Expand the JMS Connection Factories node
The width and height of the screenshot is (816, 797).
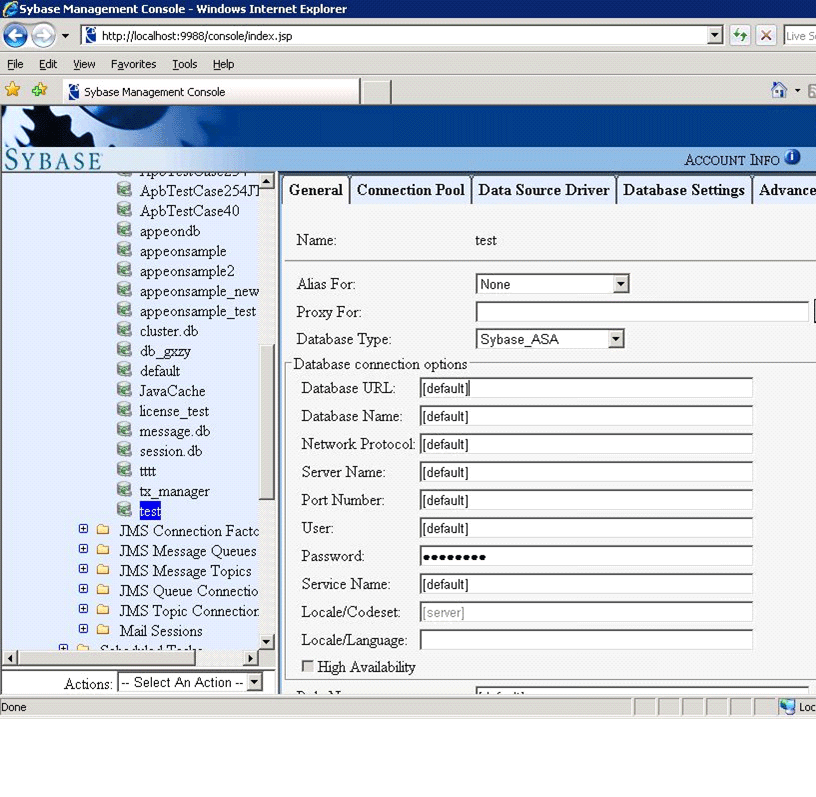pos(83,529)
